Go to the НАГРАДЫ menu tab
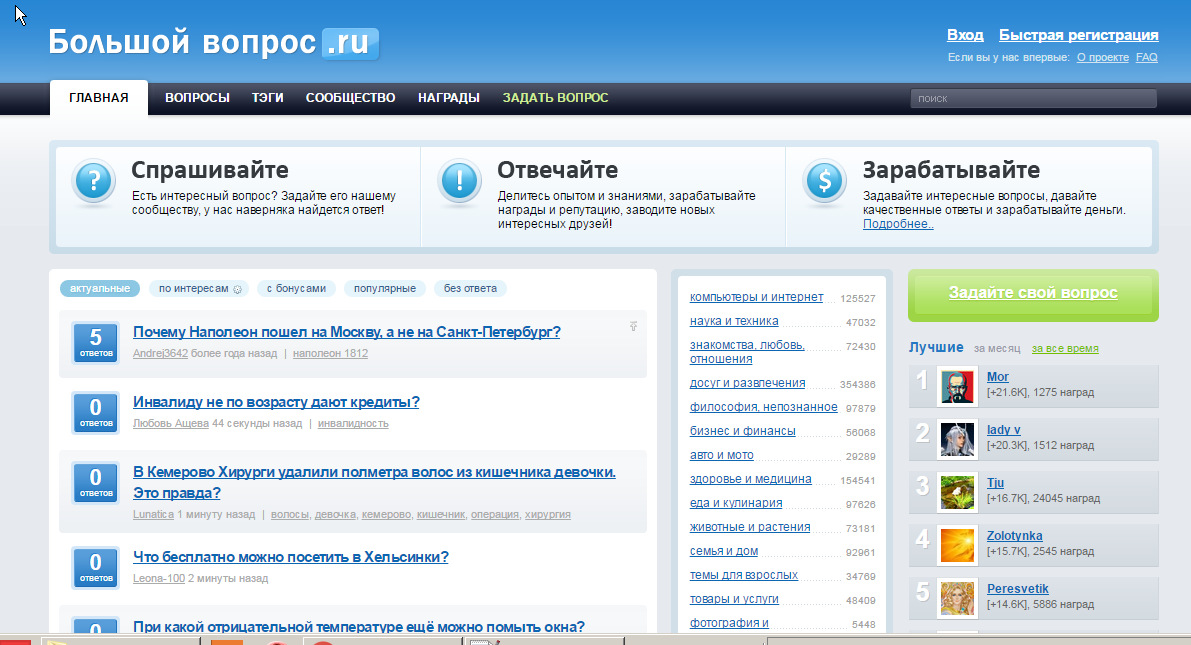The height and width of the screenshot is (645, 1191). pyautogui.click(x=448, y=98)
